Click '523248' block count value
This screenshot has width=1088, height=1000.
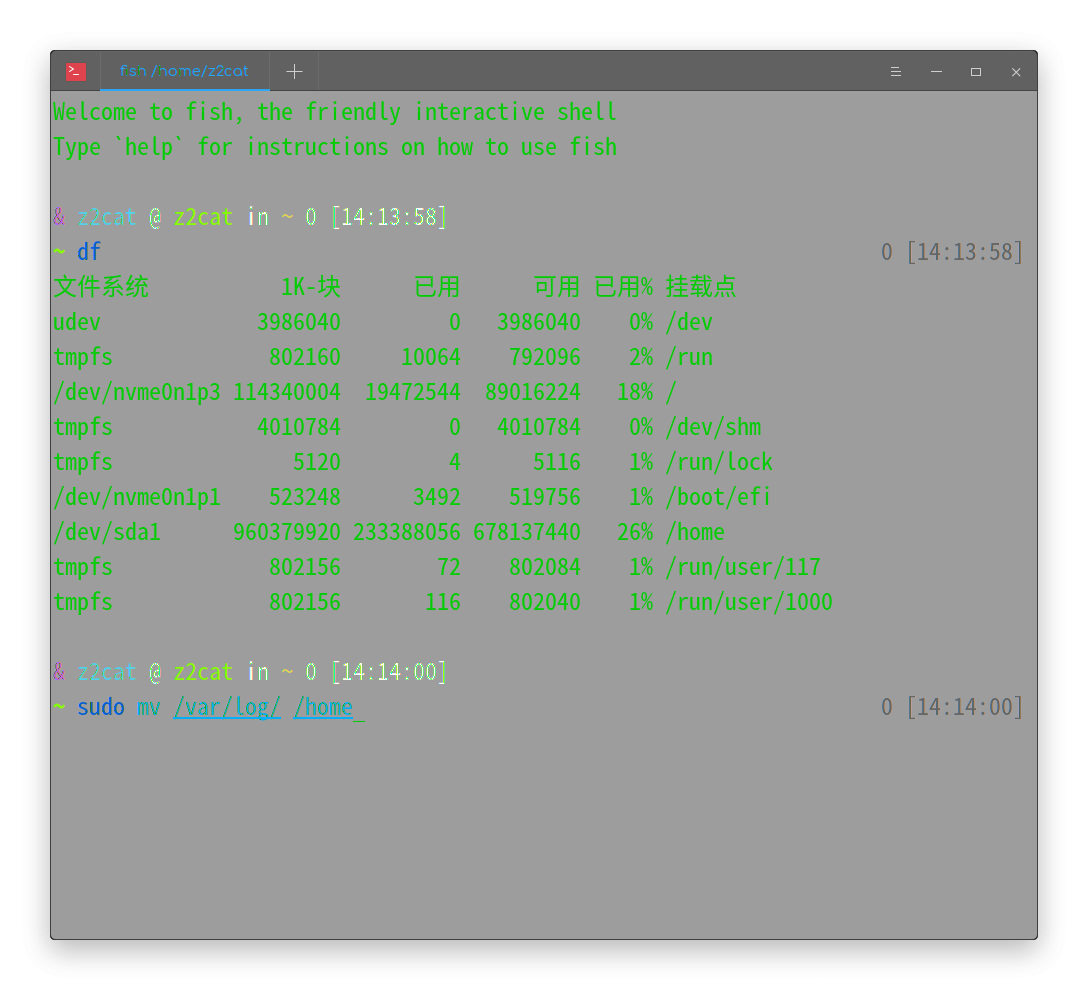tap(305, 497)
